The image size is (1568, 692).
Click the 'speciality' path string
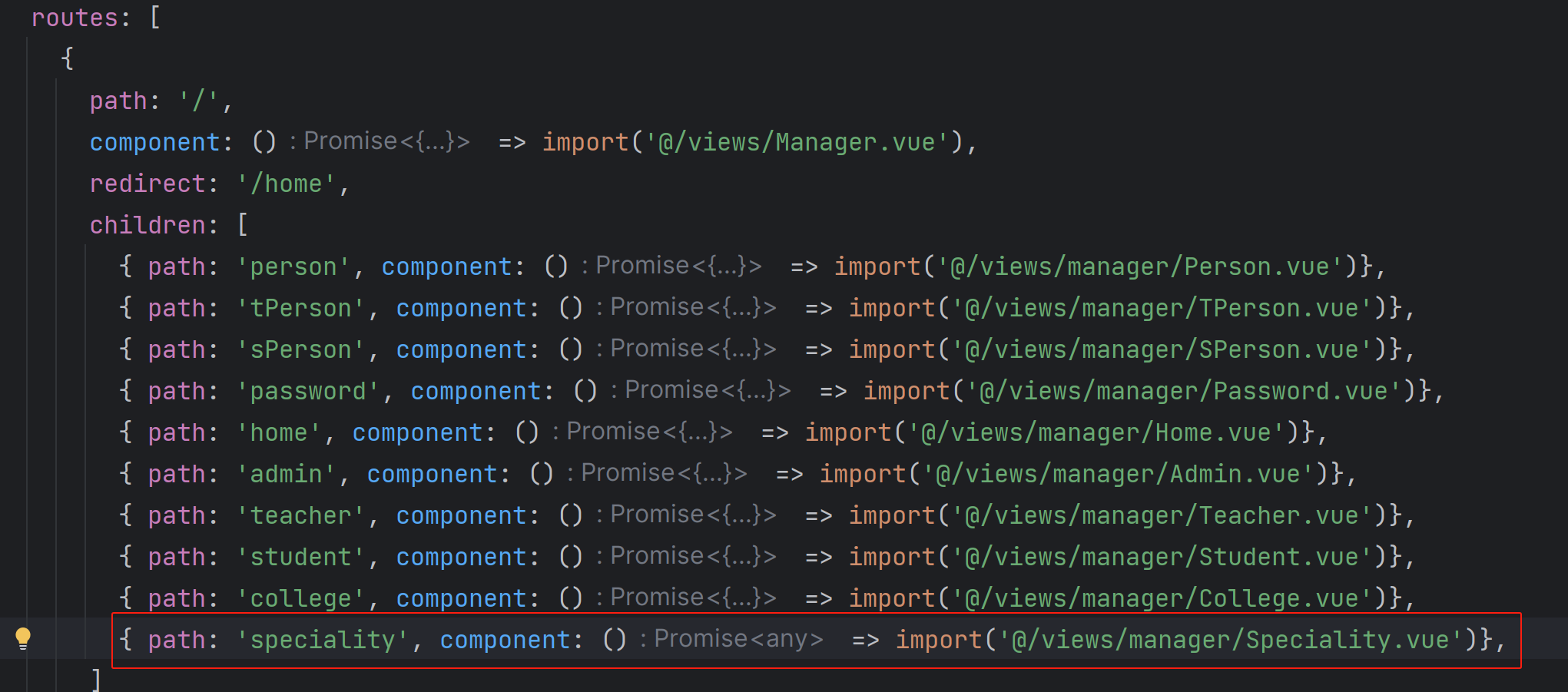pyautogui.click(x=323, y=640)
